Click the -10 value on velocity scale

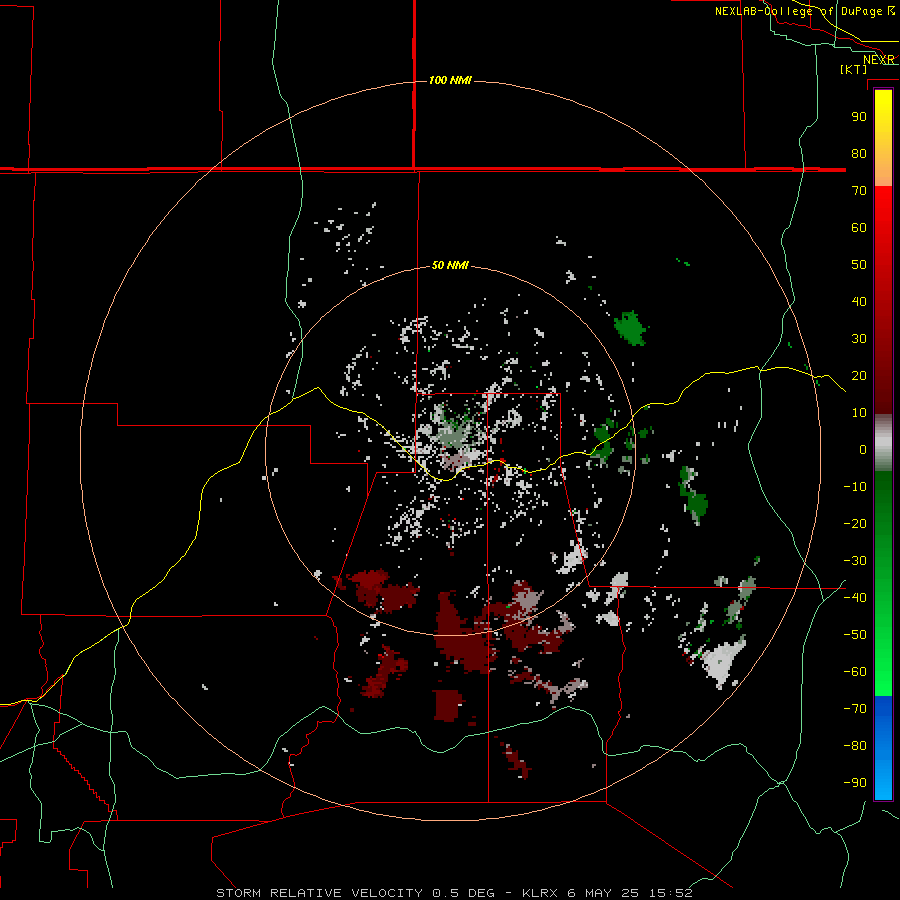point(855,487)
